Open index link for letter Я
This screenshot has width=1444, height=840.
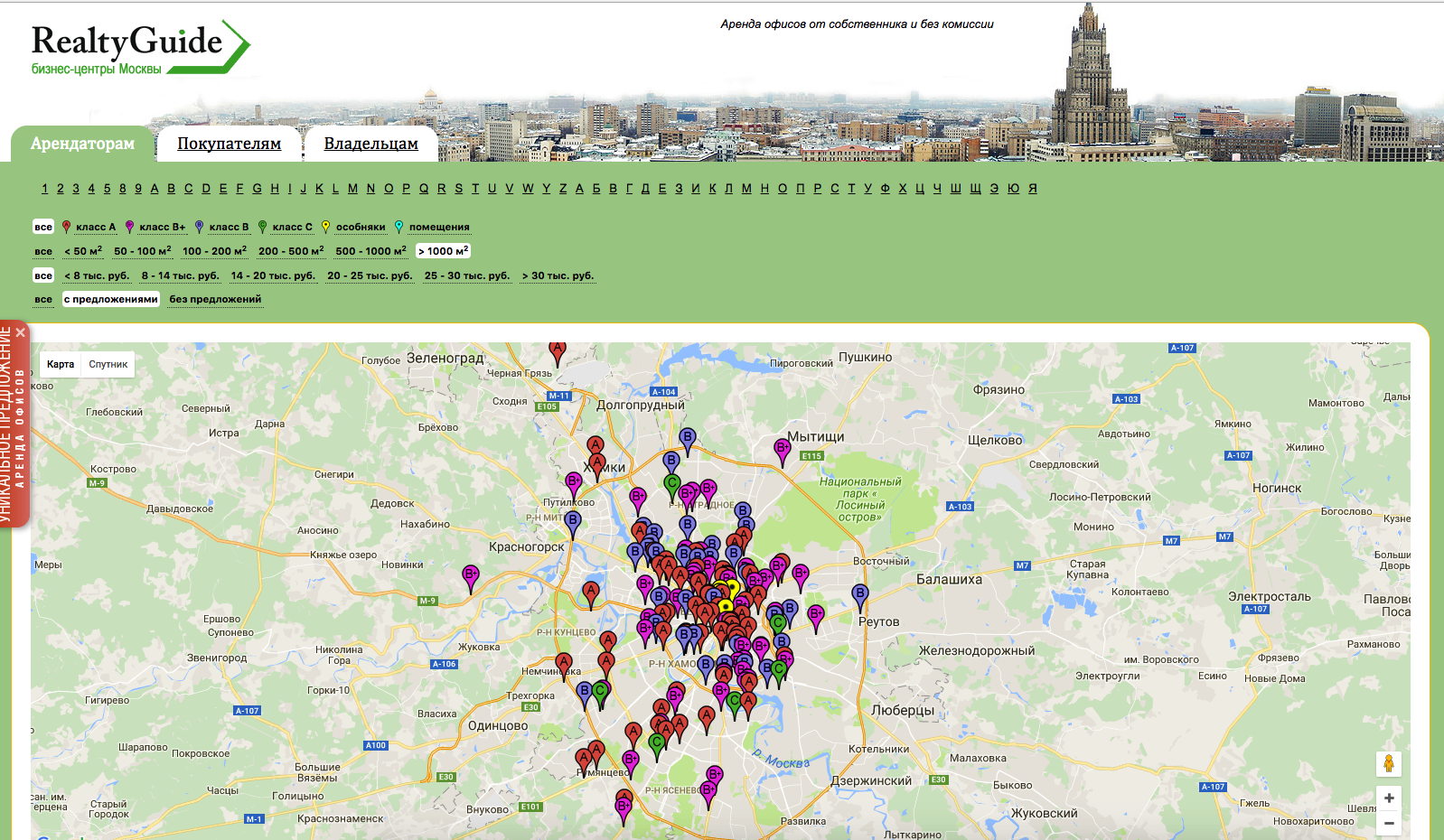pos(1032,188)
